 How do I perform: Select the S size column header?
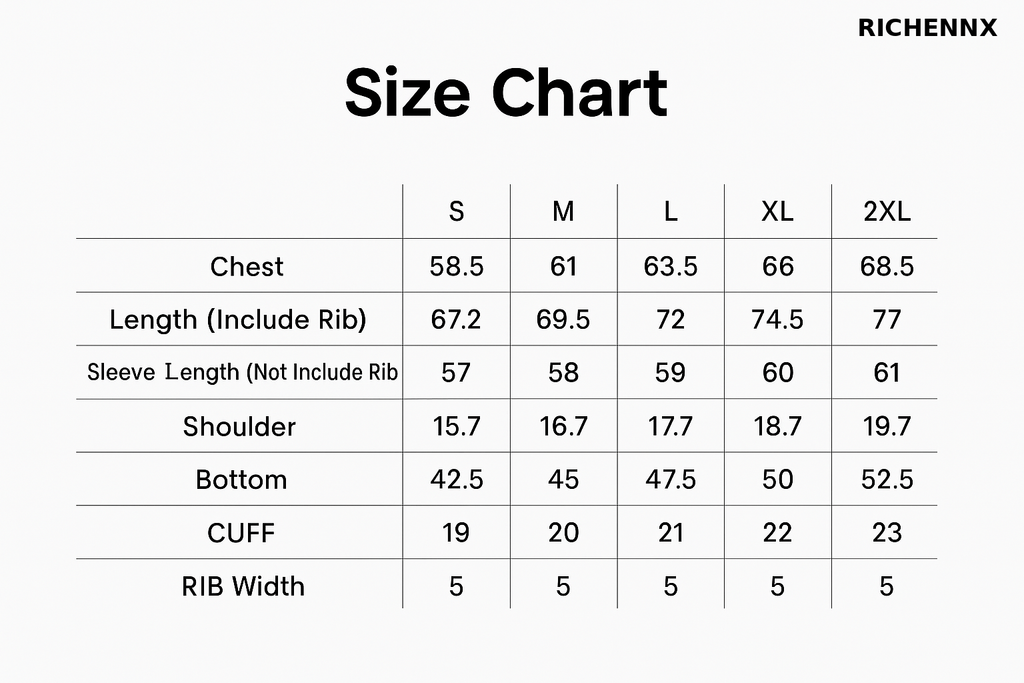point(456,212)
